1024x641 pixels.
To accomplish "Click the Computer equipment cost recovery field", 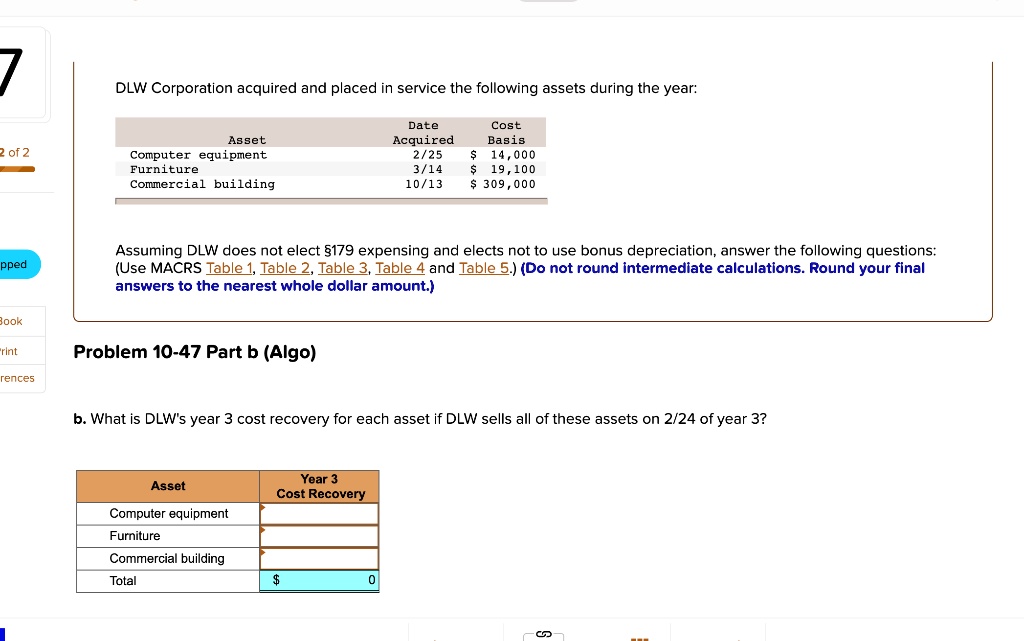I will pyautogui.click(x=319, y=514).
